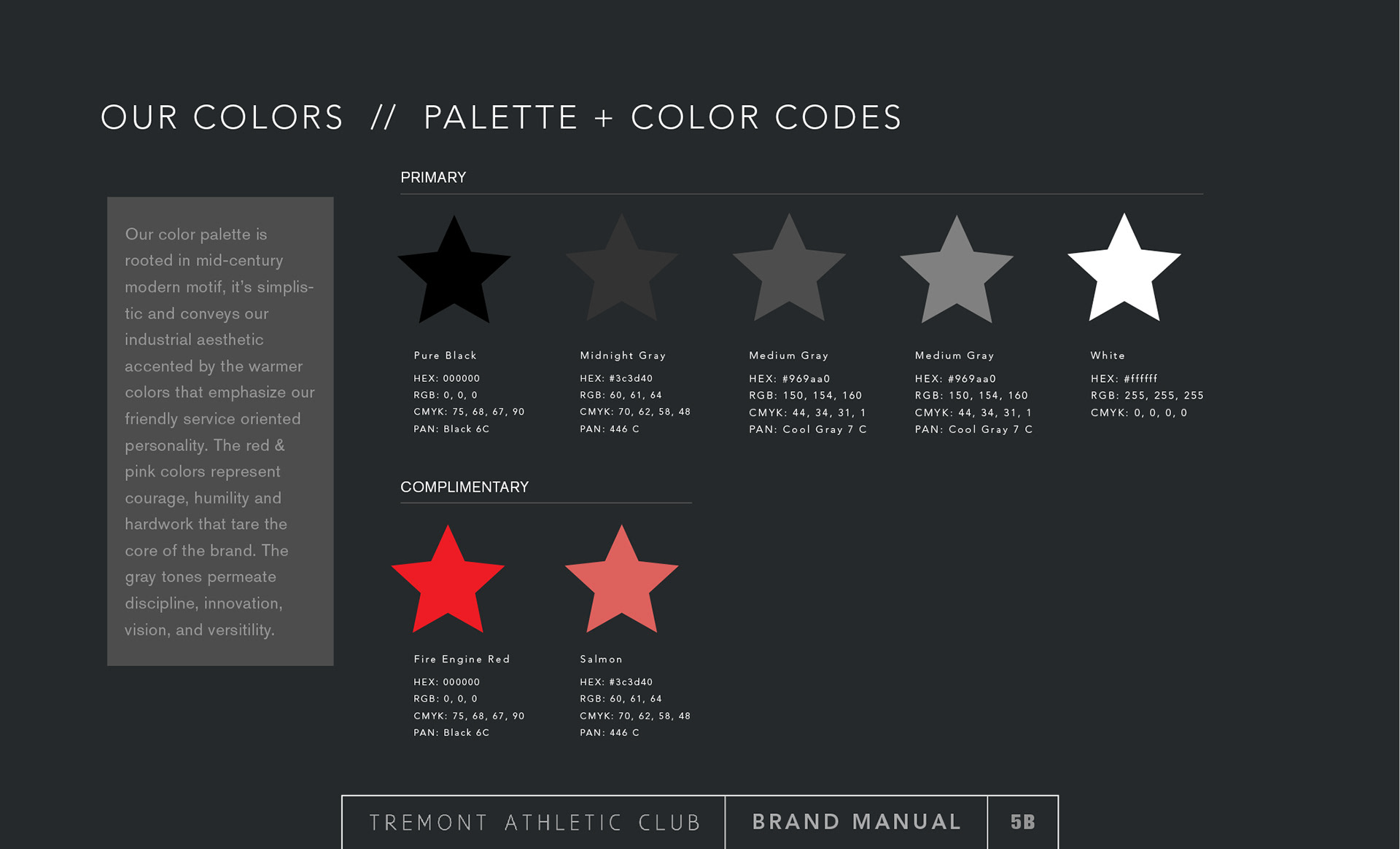This screenshot has height=849, width=1400.
Task: Pick the Fire Engine Red star
Action: pos(448,584)
